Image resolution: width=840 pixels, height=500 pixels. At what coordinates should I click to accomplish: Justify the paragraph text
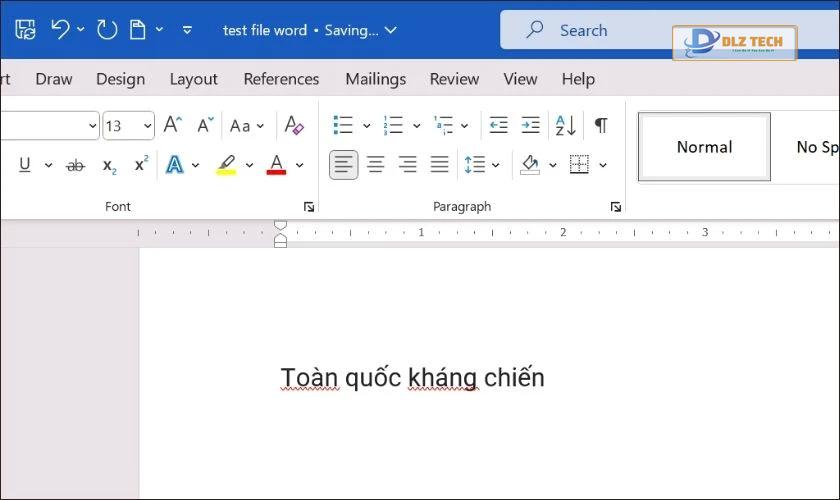click(439, 165)
